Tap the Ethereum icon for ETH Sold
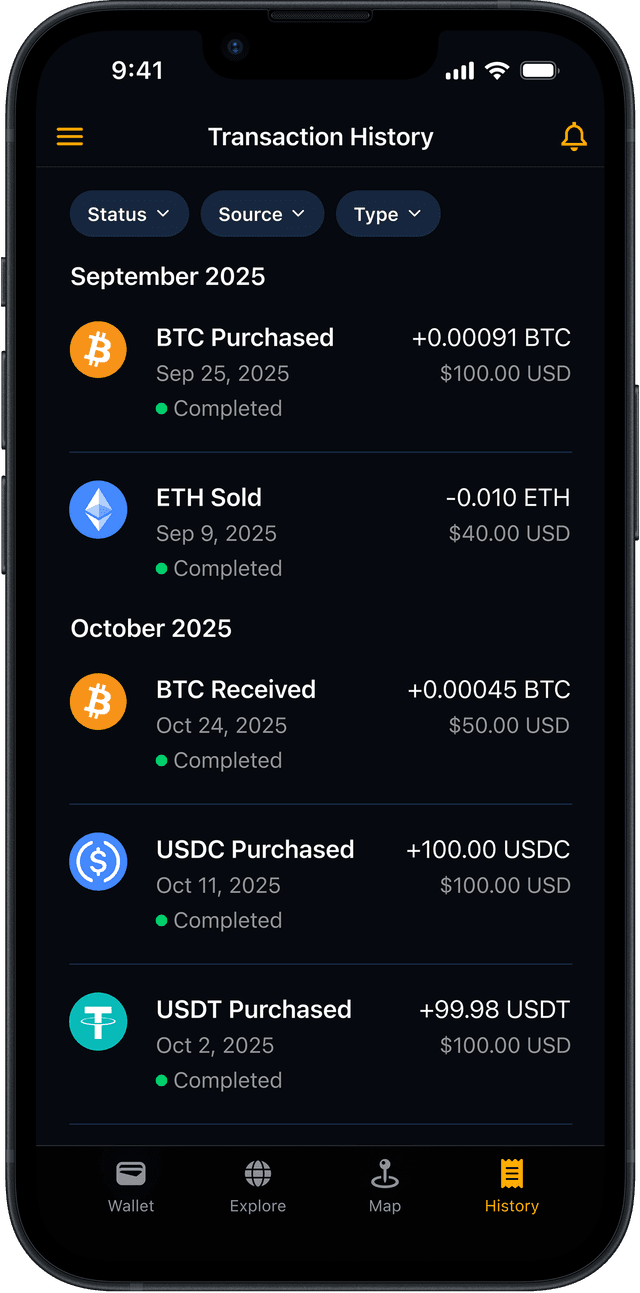 click(98, 510)
